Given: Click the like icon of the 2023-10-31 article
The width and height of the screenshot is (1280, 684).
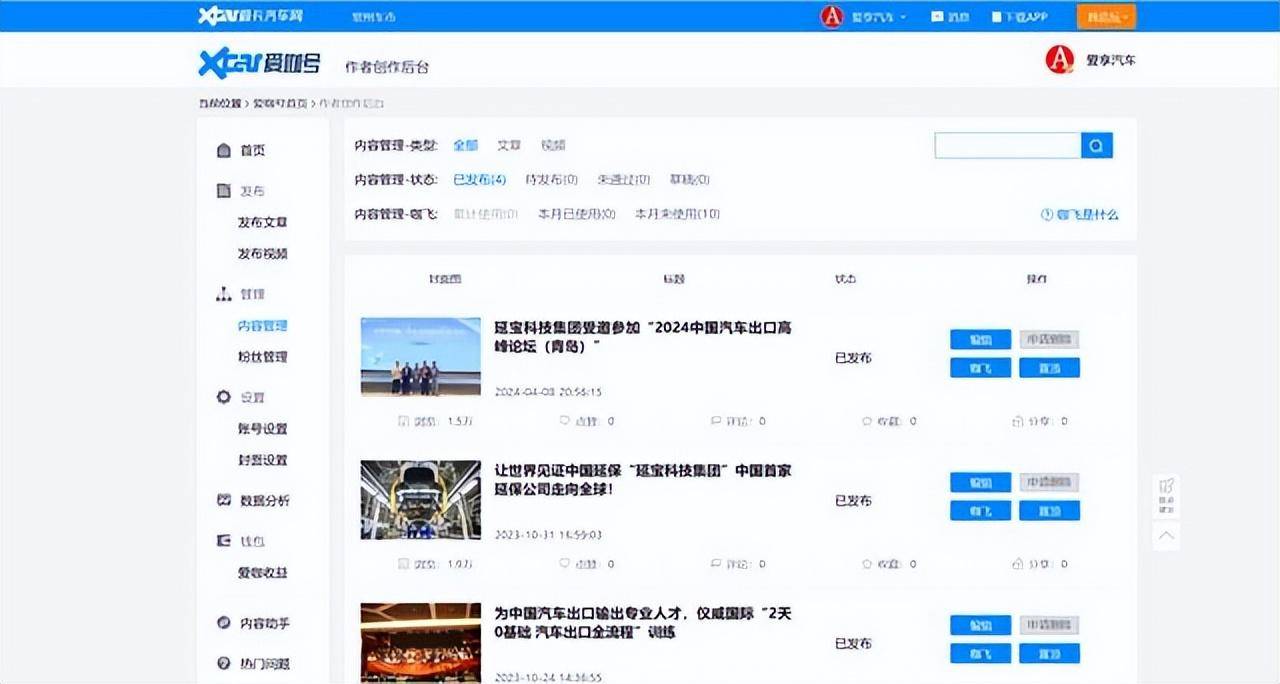Looking at the screenshot, I should 564,564.
